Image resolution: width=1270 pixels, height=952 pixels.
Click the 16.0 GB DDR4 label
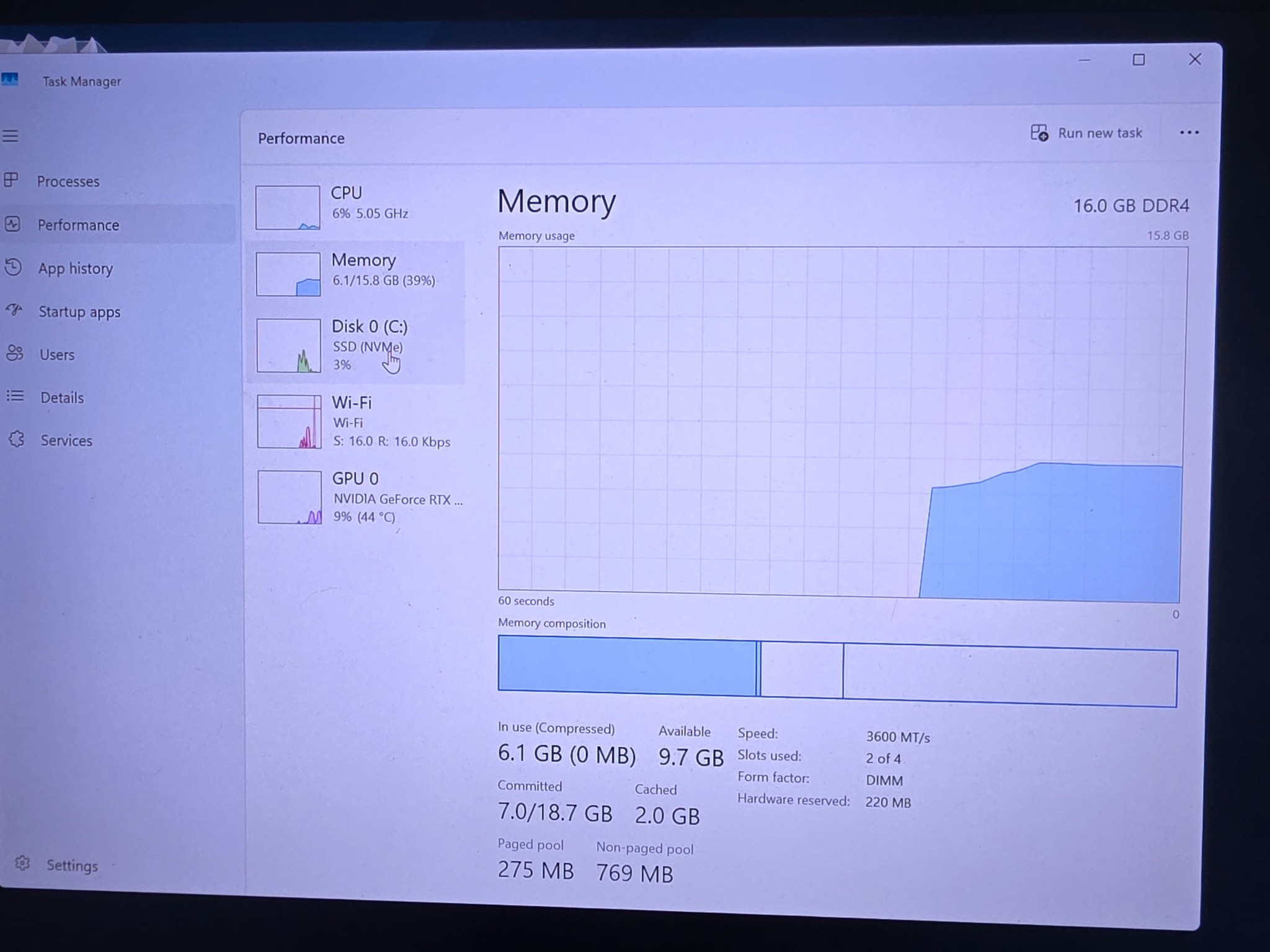pyautogui.click(x=1131, y=206)
